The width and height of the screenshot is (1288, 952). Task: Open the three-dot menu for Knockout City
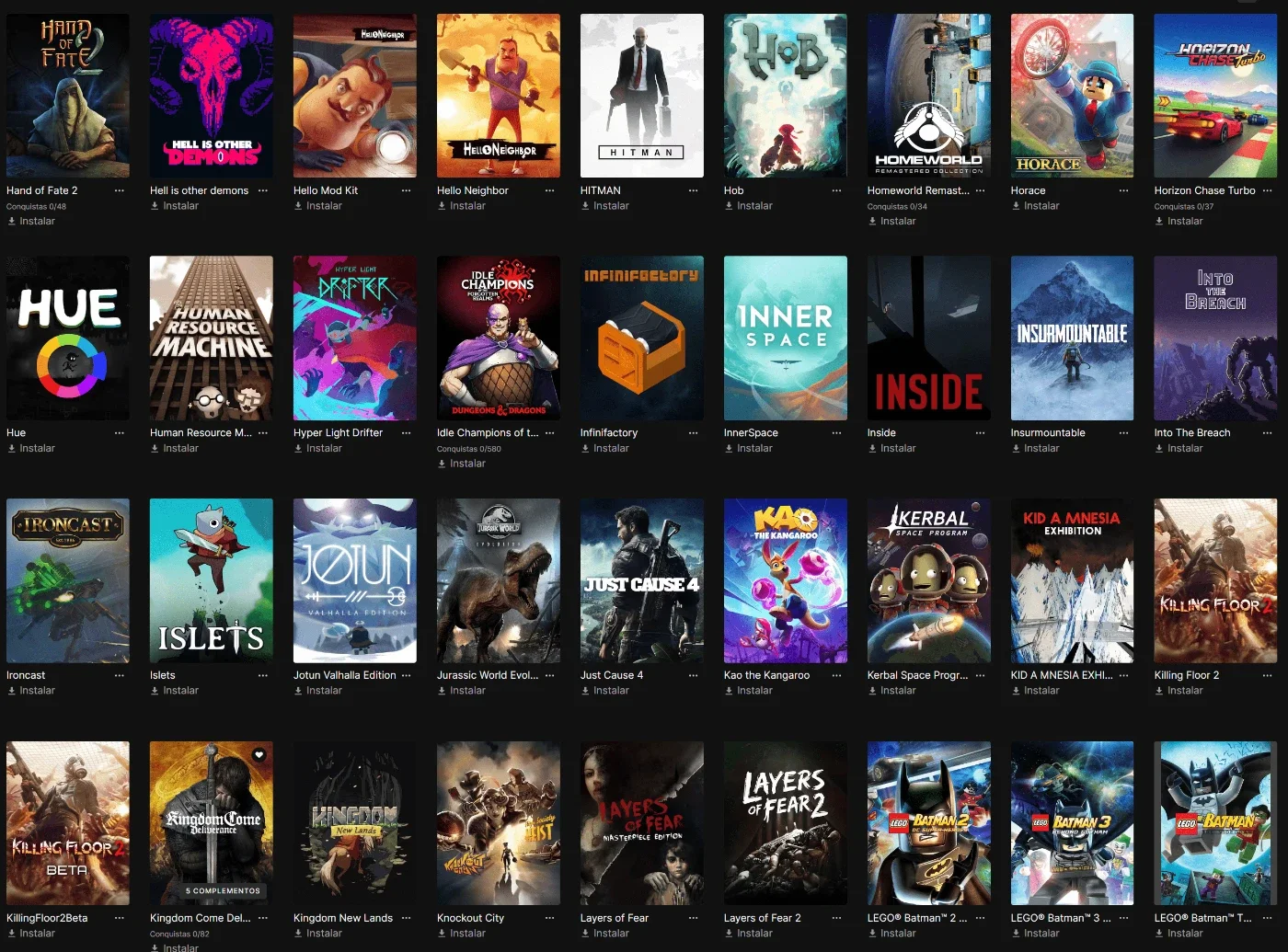pyautogui.click(x=550, y=918)
